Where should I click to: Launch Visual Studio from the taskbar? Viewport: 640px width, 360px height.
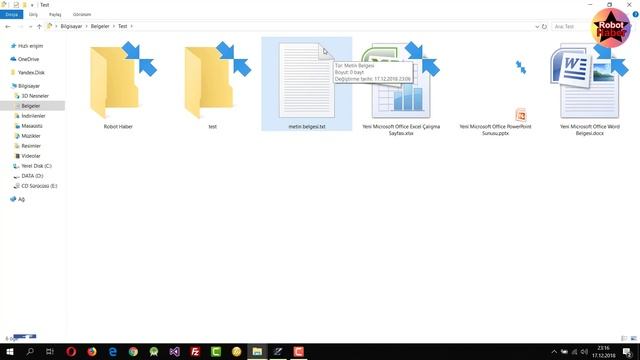(174, 351)
